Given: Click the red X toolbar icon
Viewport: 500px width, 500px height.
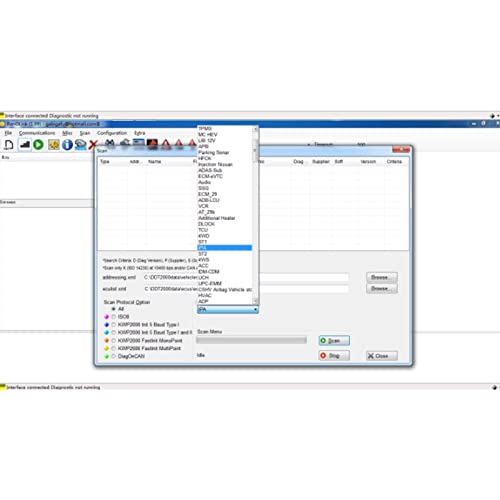Looking at the screenshot, I should point(93,145).
